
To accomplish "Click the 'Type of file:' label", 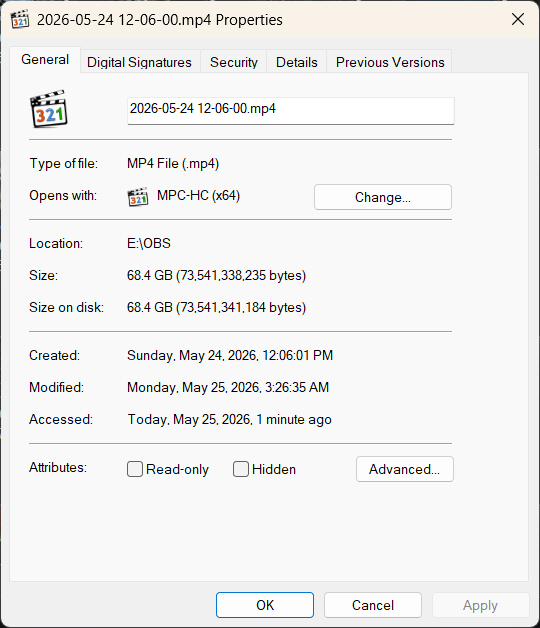I will (63, 163).
